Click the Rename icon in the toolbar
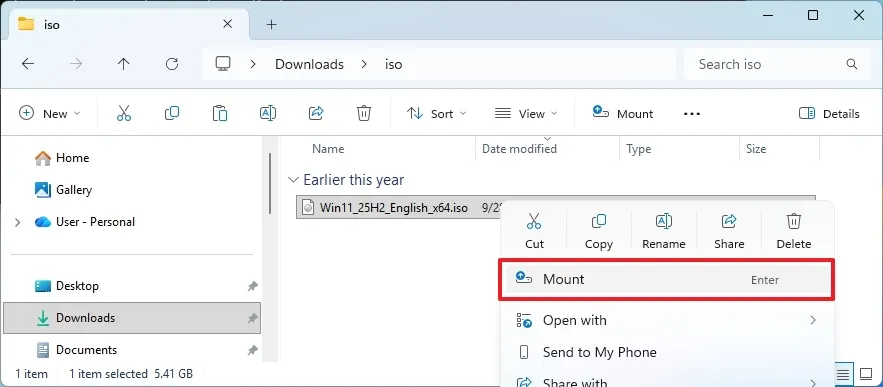The height and width of the screenshot is (387, 883). 267,114
